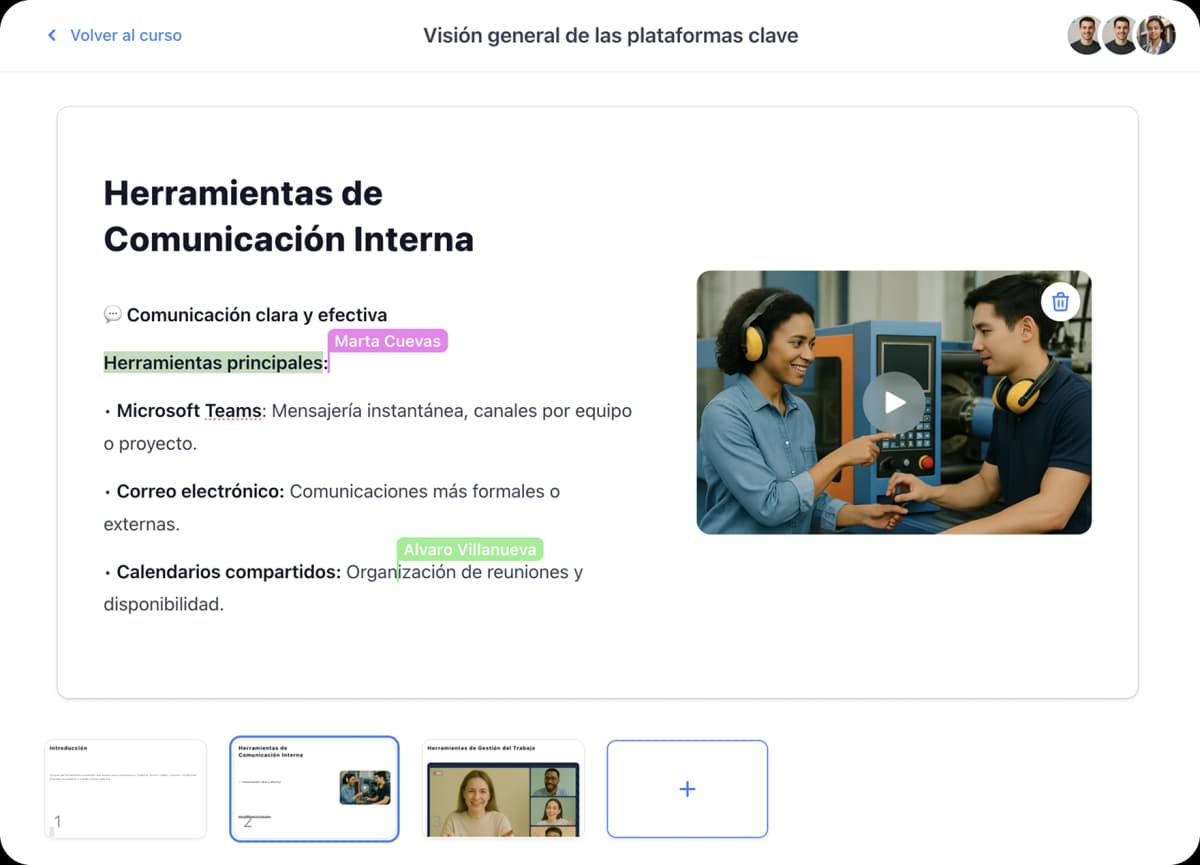Image resolution: width=1200 pixels, height=865 pixels.
Task: Play the embedded machine training video
Action: click(x=893, y=402)
